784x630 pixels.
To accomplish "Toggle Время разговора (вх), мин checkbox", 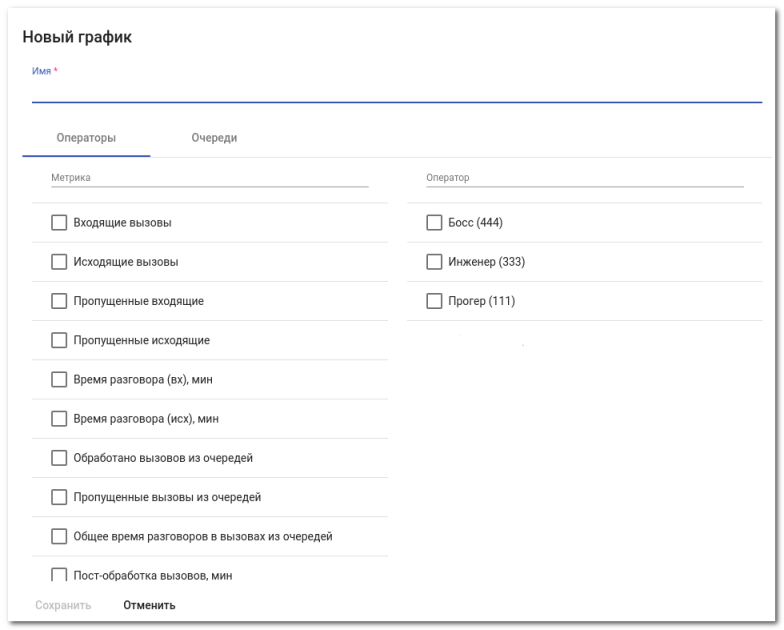I will (x=59, y=380).
